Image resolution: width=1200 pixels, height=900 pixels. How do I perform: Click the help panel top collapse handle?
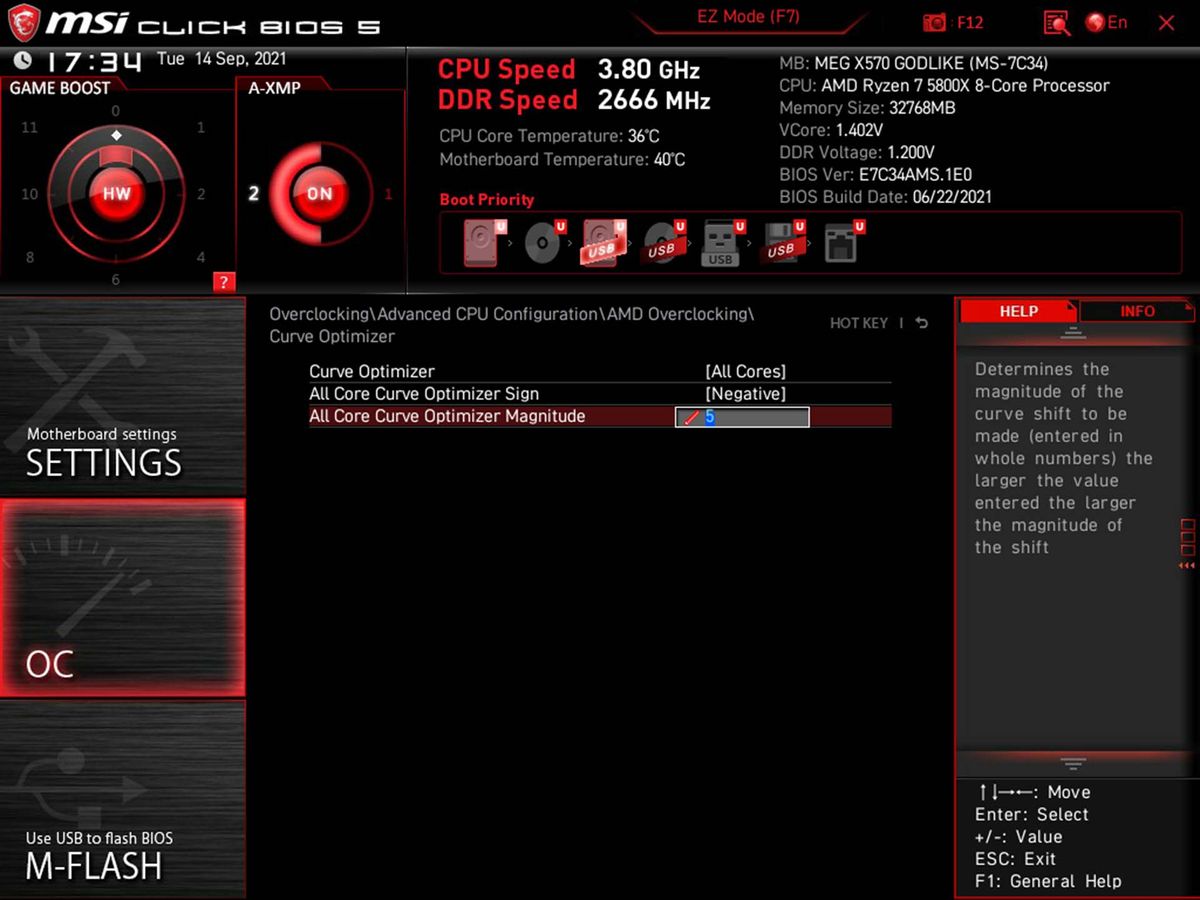point(1073,332)
